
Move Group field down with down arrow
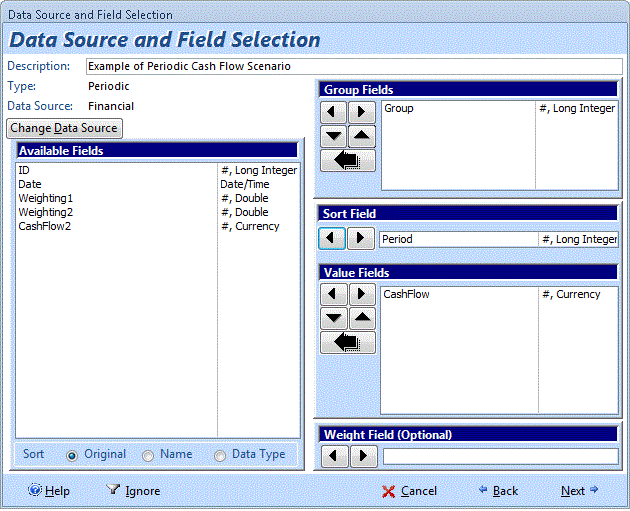333,136
